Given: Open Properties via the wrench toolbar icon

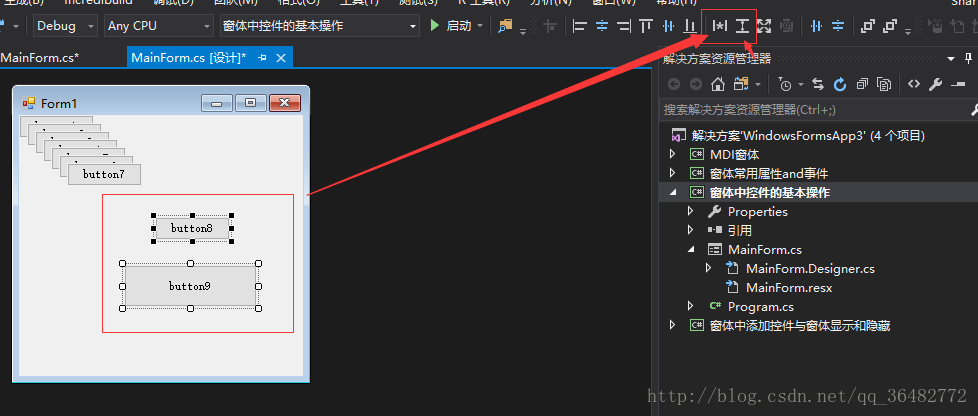Looking at the screenshot, I should tap(935, 84).
